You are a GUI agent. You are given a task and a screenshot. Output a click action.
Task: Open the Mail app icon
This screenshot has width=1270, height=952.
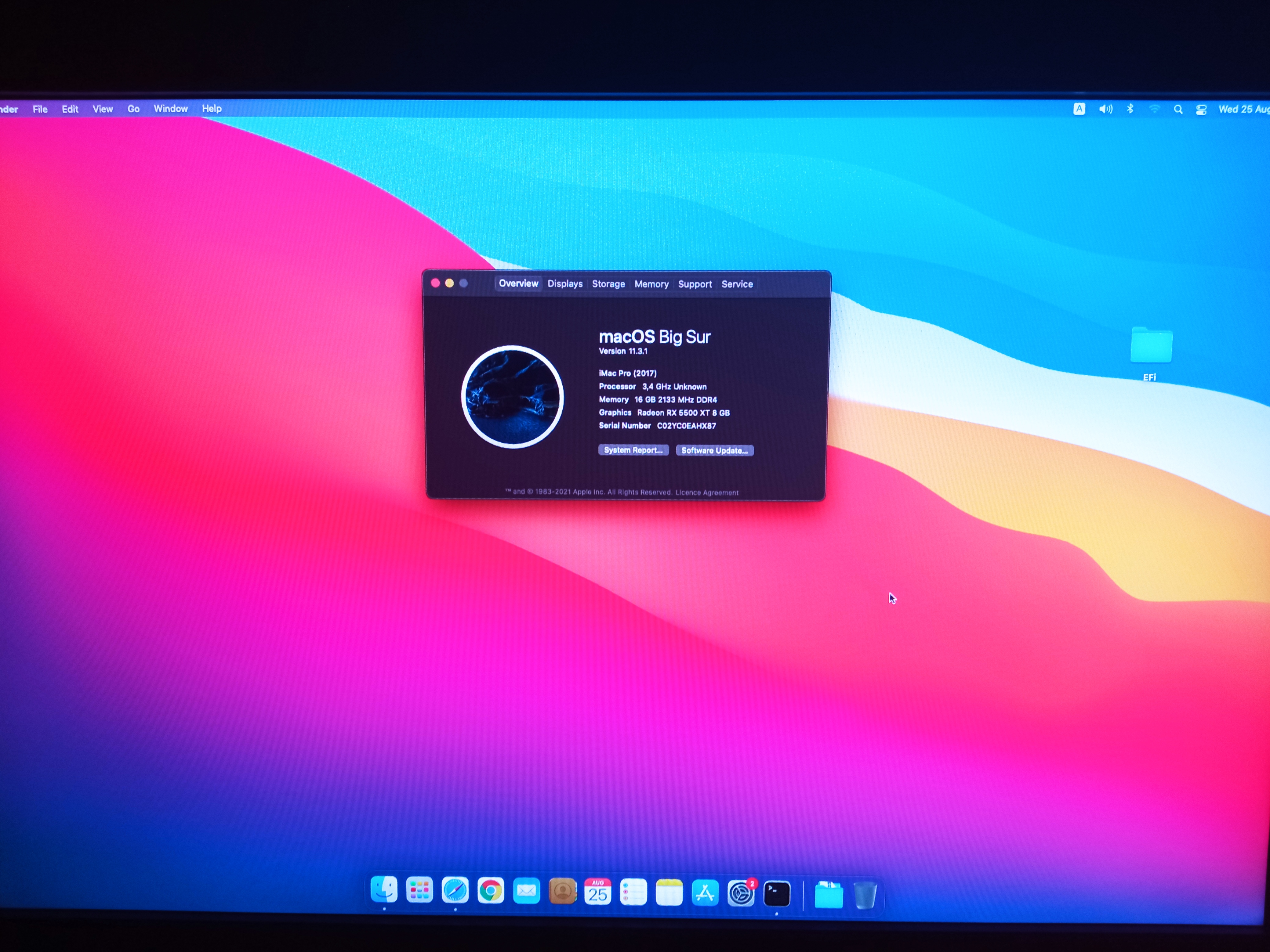527,891
